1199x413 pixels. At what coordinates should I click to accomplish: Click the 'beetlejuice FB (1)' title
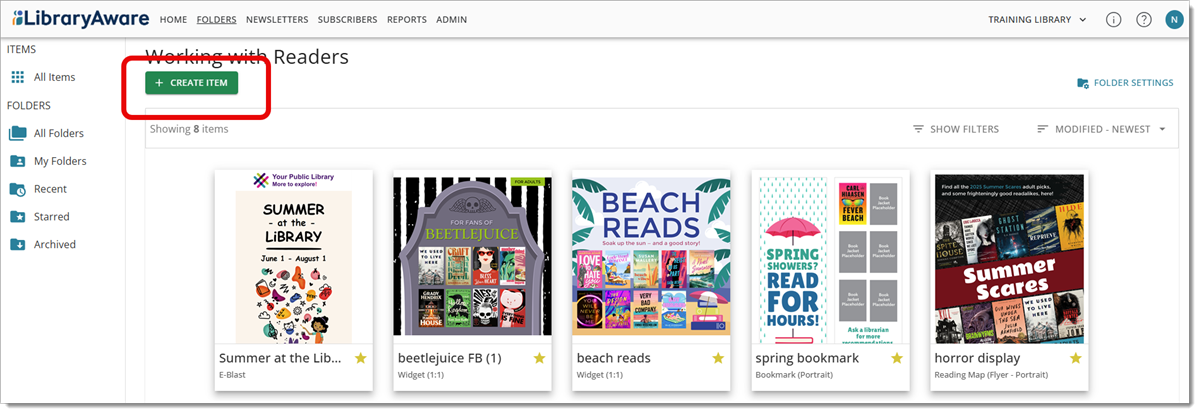(x=450, y=358)
